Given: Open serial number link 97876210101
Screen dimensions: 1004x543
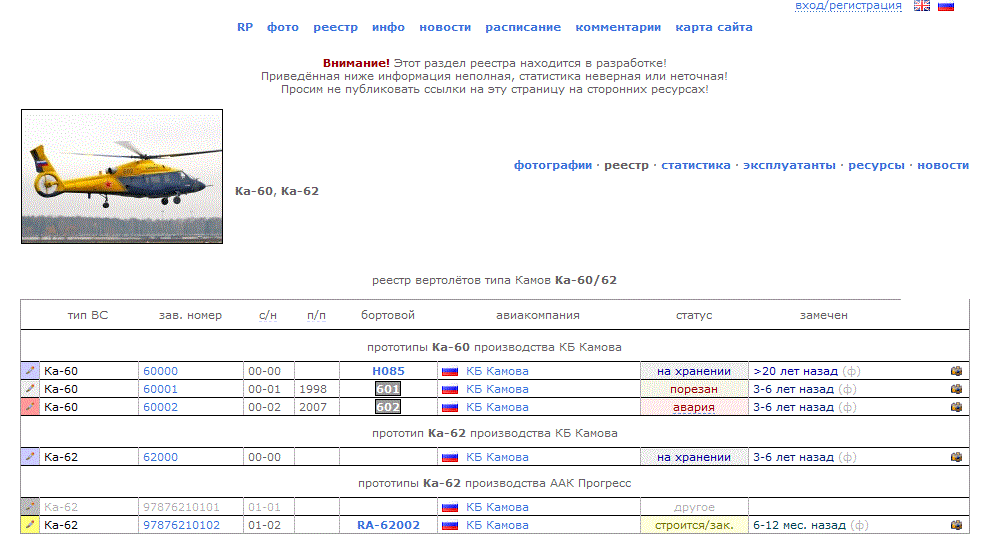Looking at the screenshot, I should tap(181, 507).
